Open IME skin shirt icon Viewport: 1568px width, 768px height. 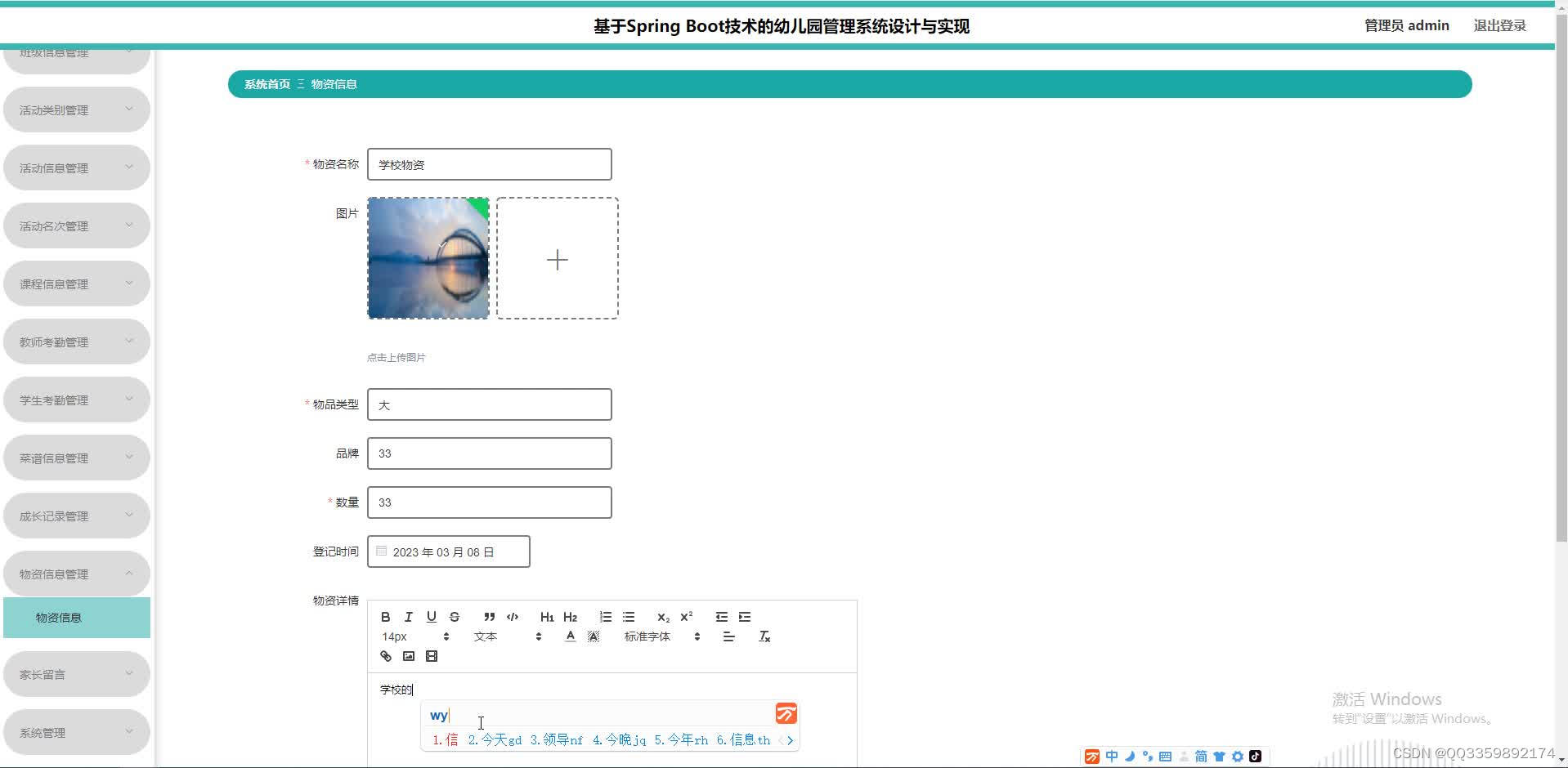coord(1219,757)
